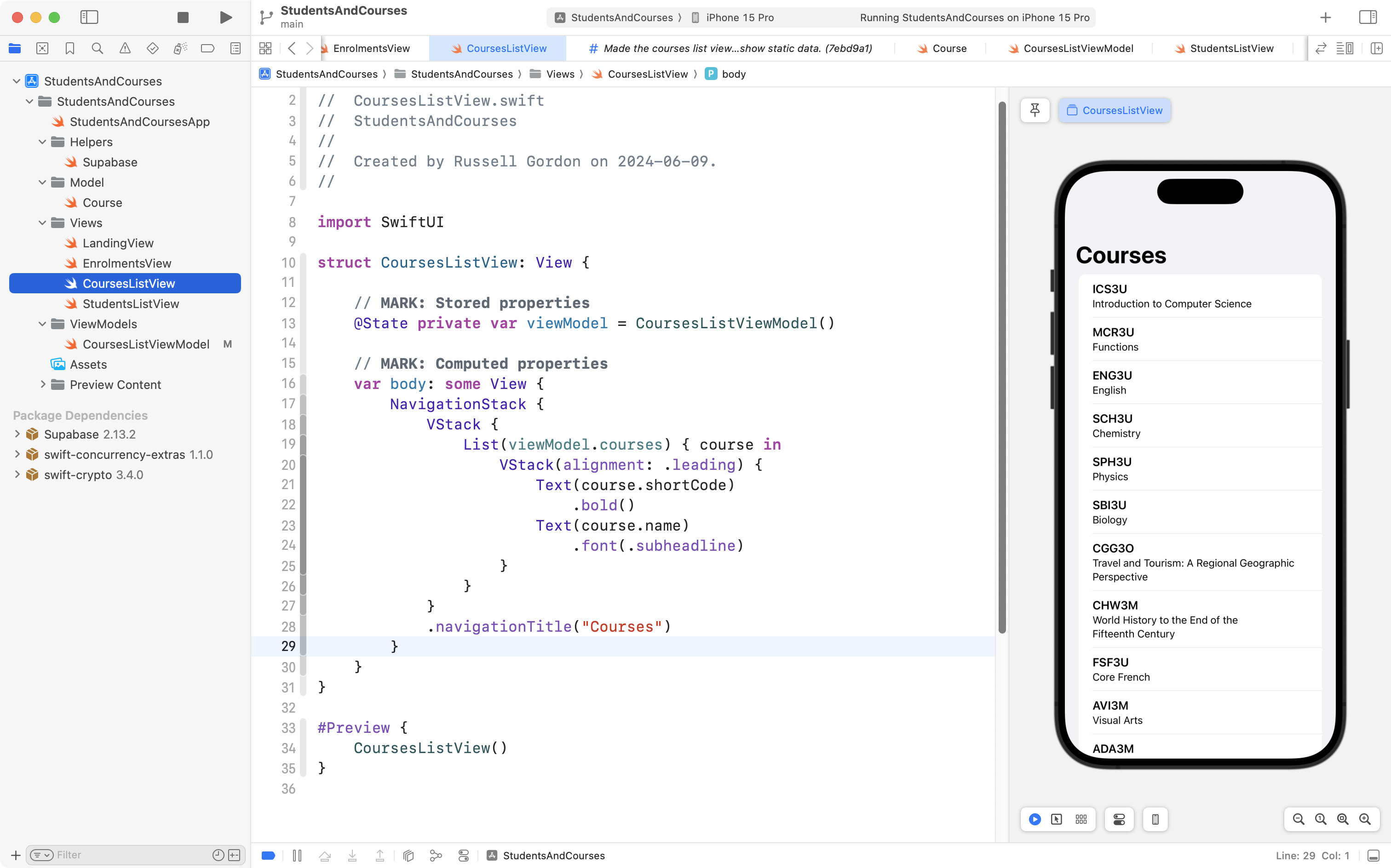Pause program execution in debug bar
The image size is (1391, 868).
pos(297,856)
